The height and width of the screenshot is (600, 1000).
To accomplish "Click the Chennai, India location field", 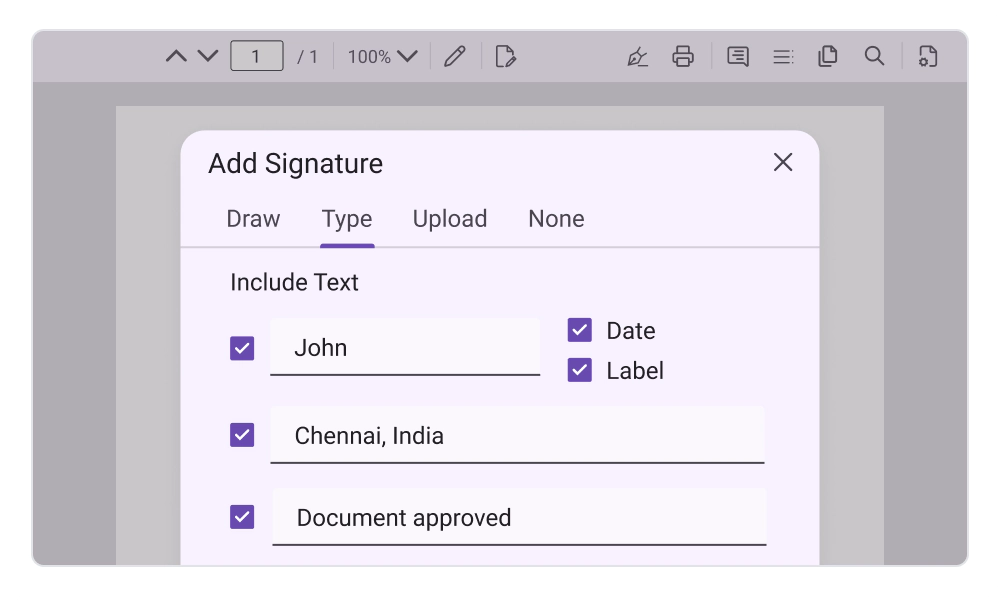I will click(517, 435).
